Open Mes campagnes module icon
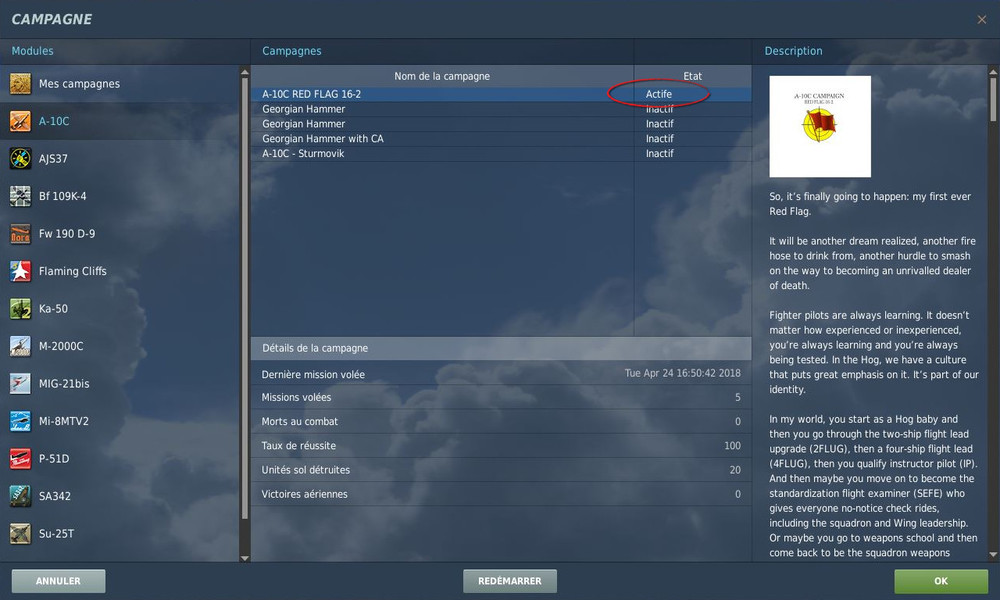This screenshot has height=600, width=1000. pos(20,84)
